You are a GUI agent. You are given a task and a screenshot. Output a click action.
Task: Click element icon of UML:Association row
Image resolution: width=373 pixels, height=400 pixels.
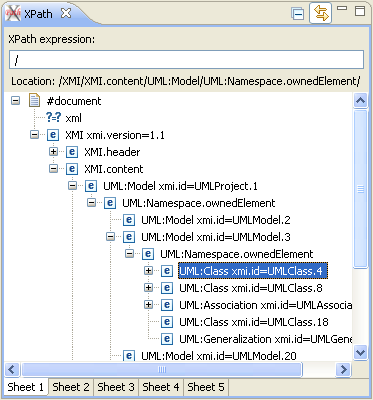click(167, 305)
